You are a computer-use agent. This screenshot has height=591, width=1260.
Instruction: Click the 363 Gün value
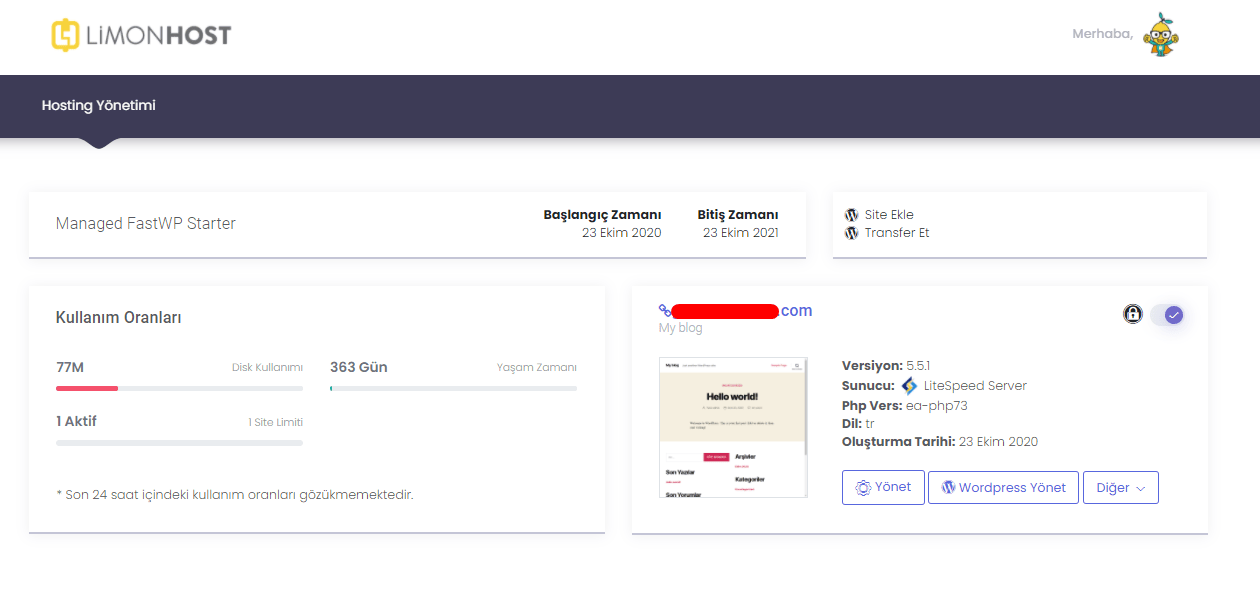pyautogui.click(x=358, y=367)
